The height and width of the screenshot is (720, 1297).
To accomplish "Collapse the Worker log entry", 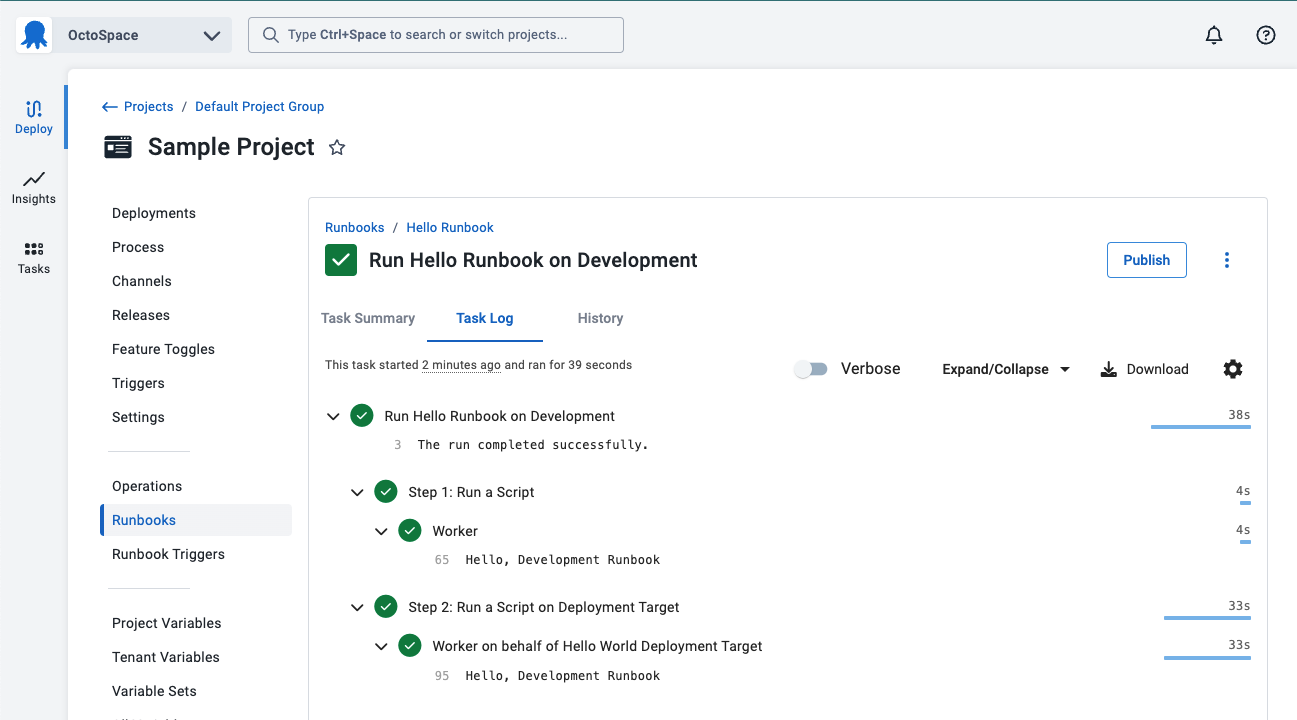I will coord(381,531).
